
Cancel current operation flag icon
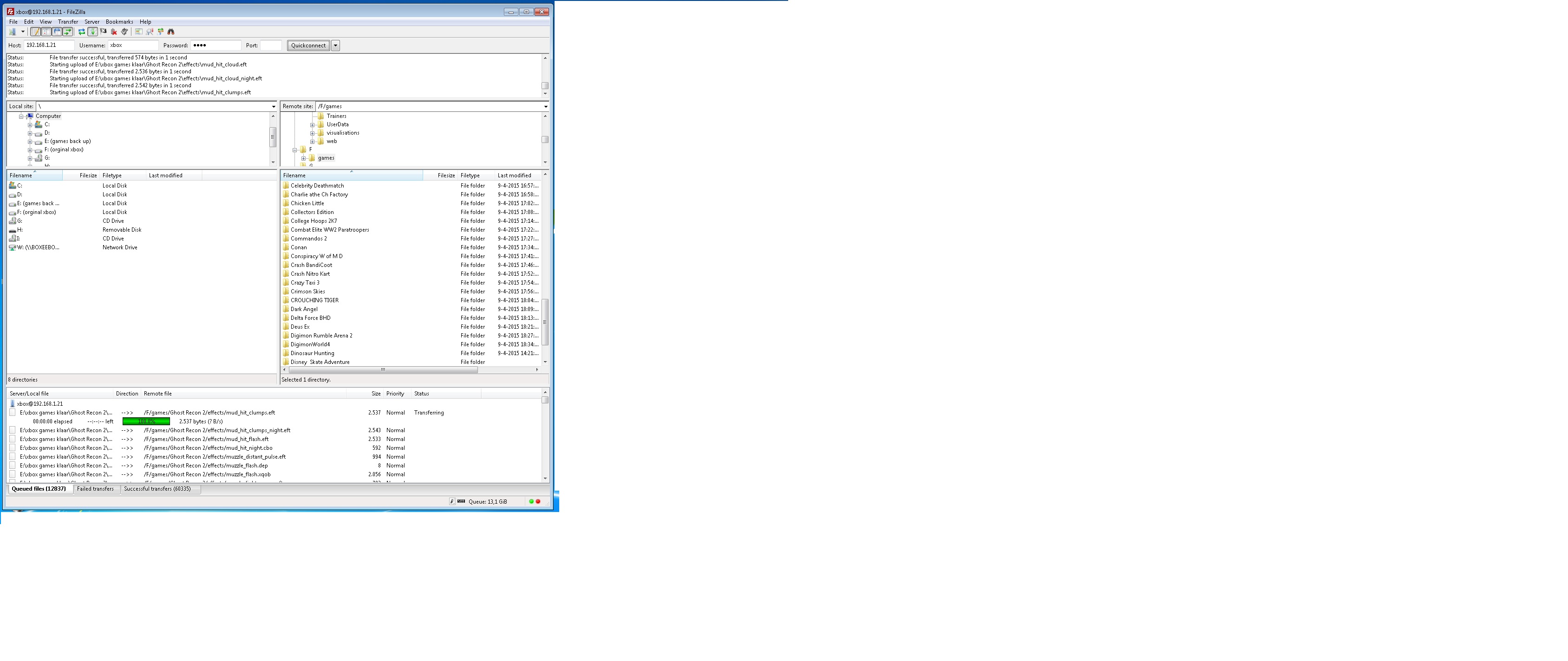(103, 32)
